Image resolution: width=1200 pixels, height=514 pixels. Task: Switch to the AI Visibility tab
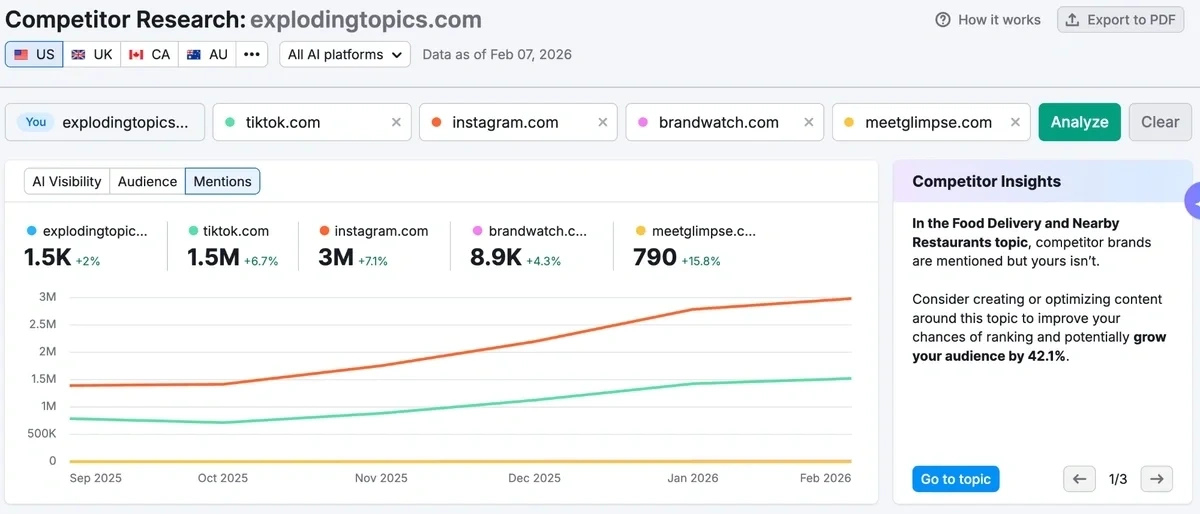coord(67,181)
